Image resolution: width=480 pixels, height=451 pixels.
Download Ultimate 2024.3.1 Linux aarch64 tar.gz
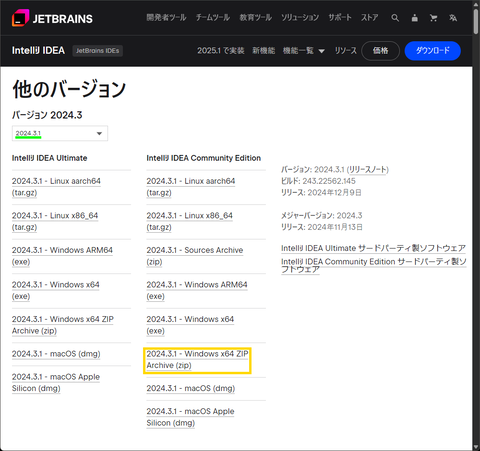(56, 187)
